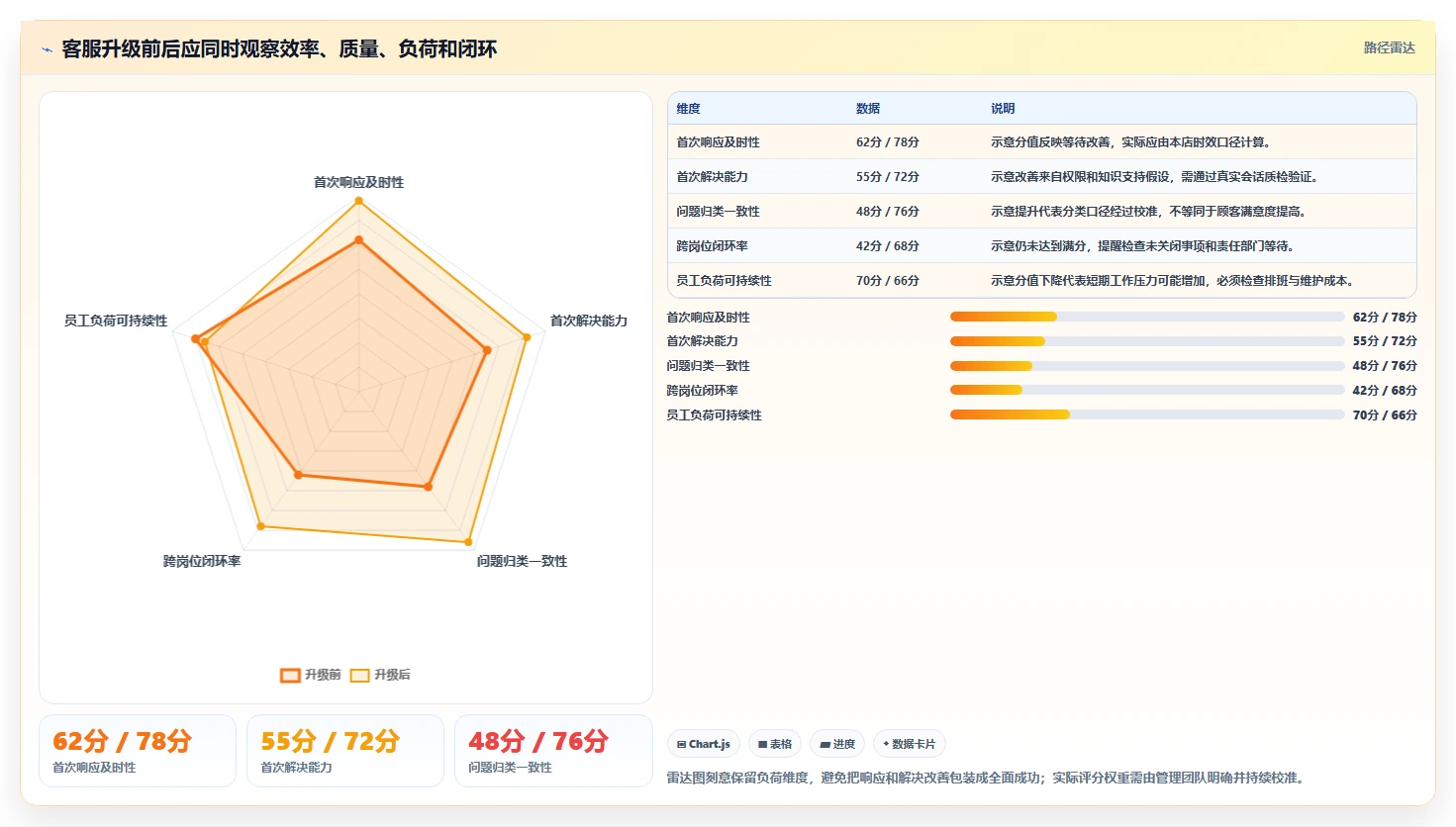1456x827 pixels.
Task: Click 跨岗位闭环率 cell in the table
Action: point(712,246)
